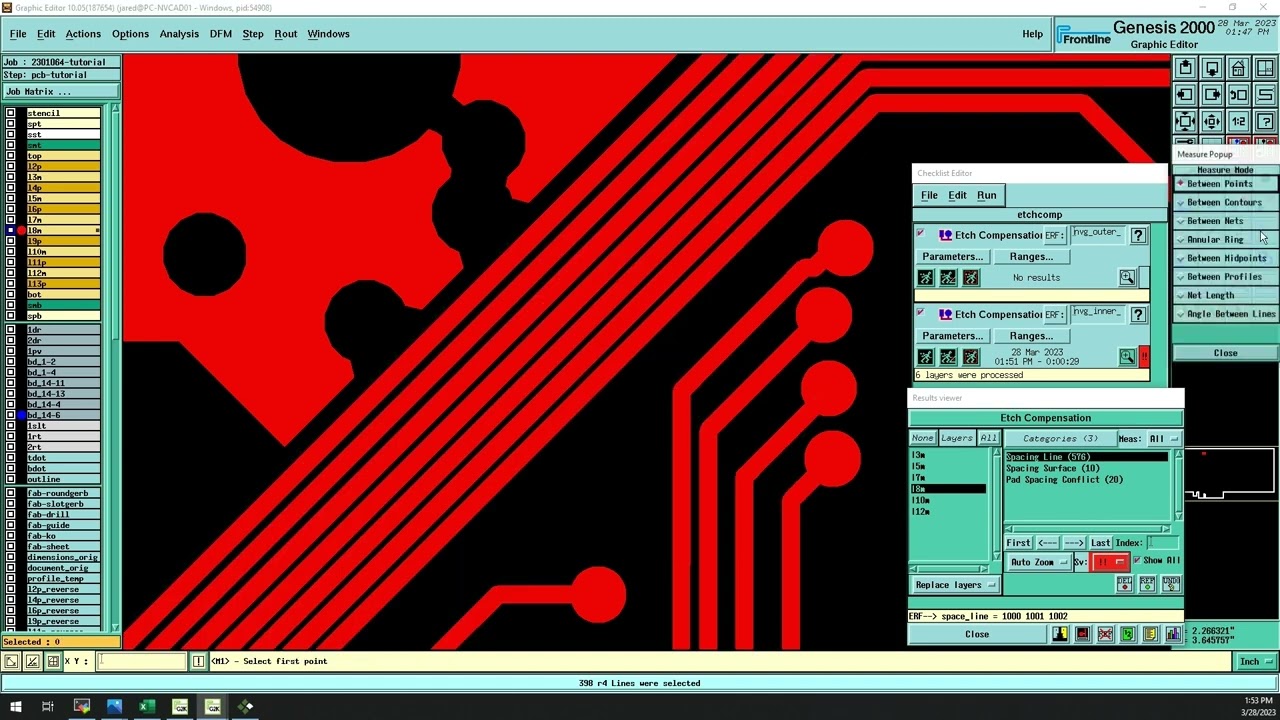
Task: Open Inch units dropdown
Action: click(x=1256, y=662)
